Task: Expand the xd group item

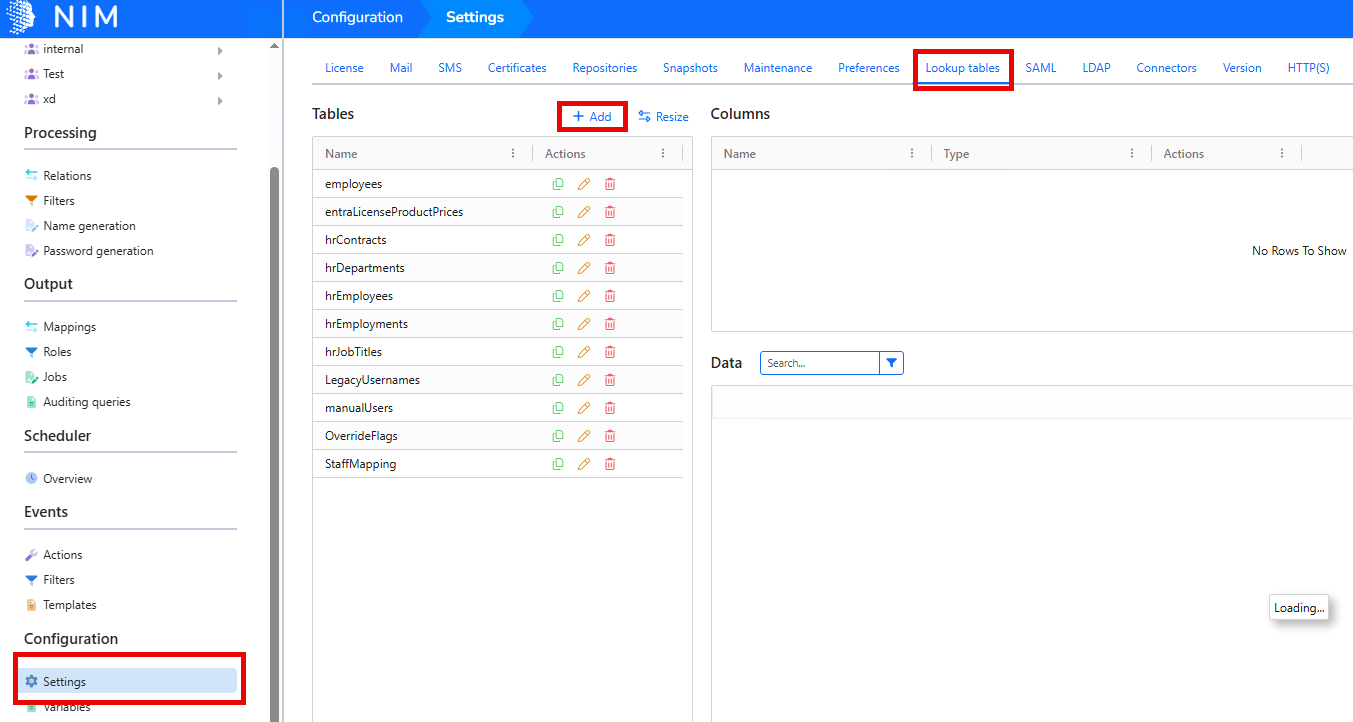Action: tap(220, 100)
